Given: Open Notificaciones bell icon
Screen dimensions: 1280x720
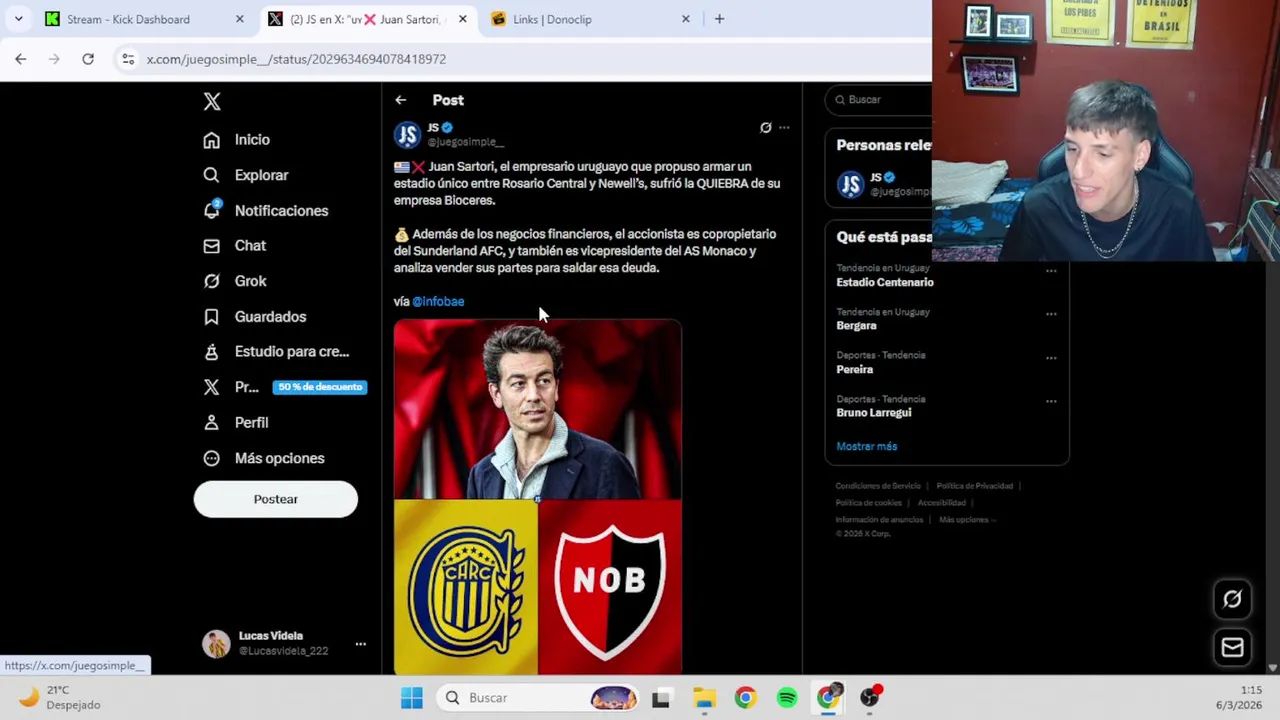Looking at the screenshot, I should (211, 210).
